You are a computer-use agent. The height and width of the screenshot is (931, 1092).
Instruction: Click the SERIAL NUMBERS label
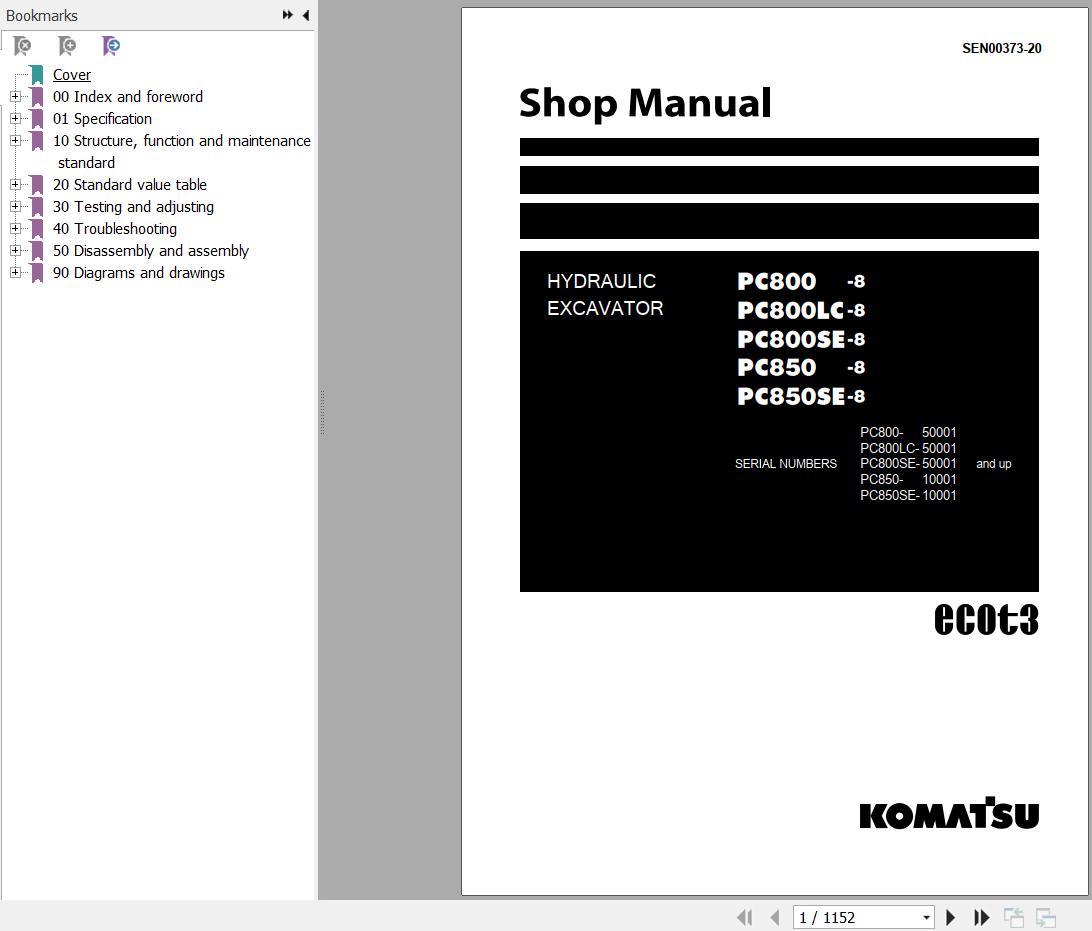pos(786,464)
